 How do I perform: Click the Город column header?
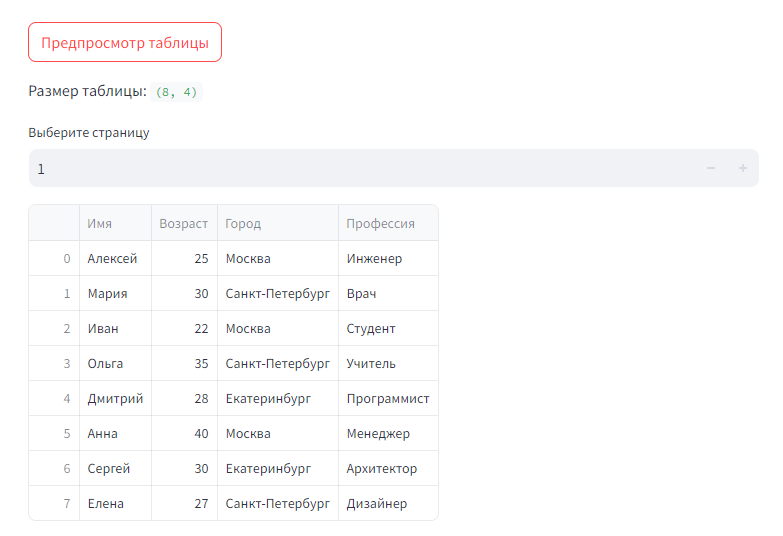point(278,223)
